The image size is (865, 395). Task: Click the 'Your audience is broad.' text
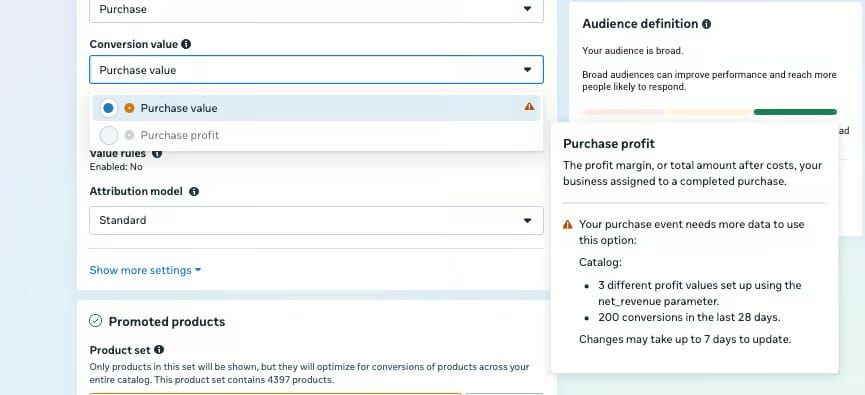click(x=633, y=51)
